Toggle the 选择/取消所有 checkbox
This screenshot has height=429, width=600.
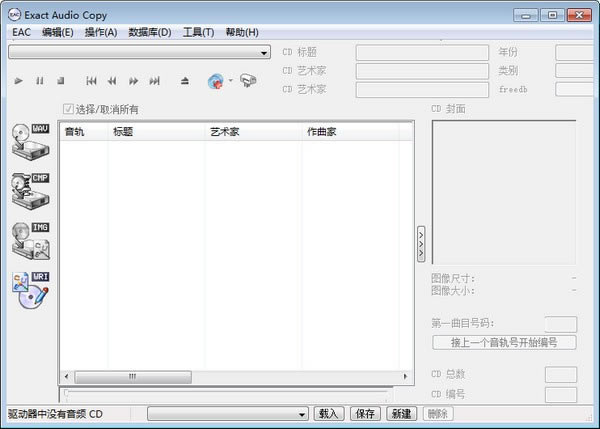68,109
